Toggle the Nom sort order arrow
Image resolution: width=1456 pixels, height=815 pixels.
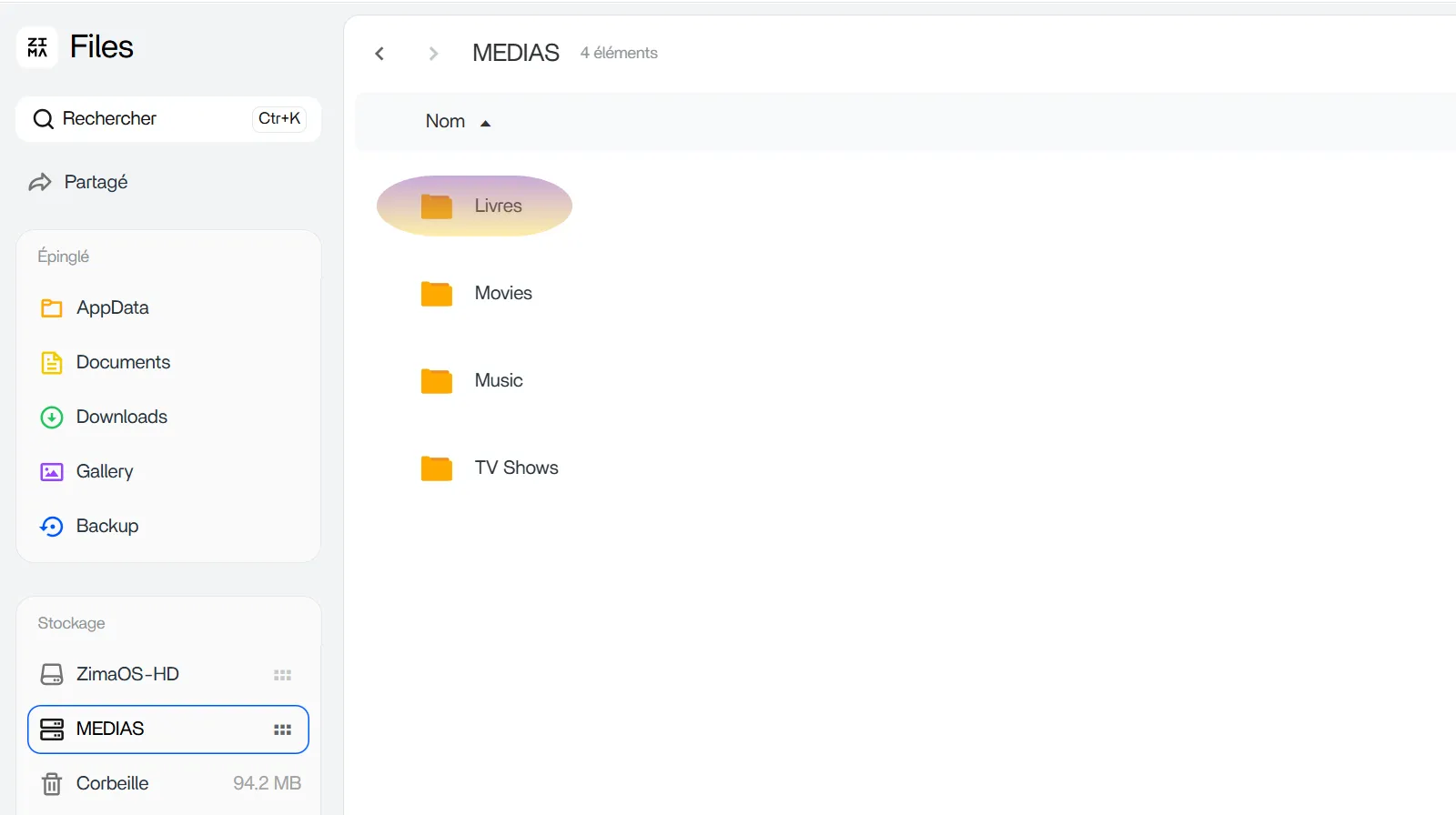(485, 123)
